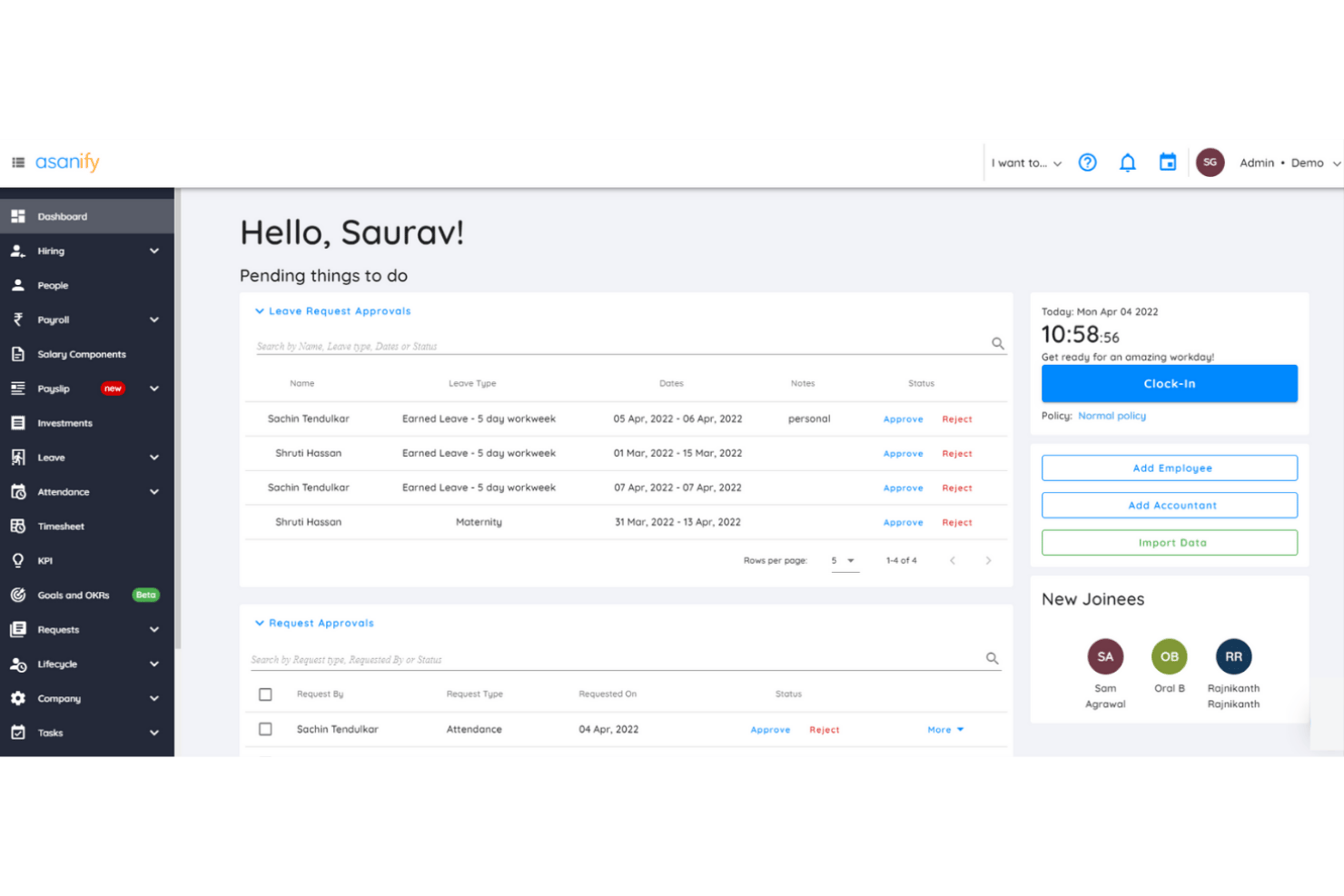Open Sam Agrawal's new joinee avatar

click(x=1105, y=656)
